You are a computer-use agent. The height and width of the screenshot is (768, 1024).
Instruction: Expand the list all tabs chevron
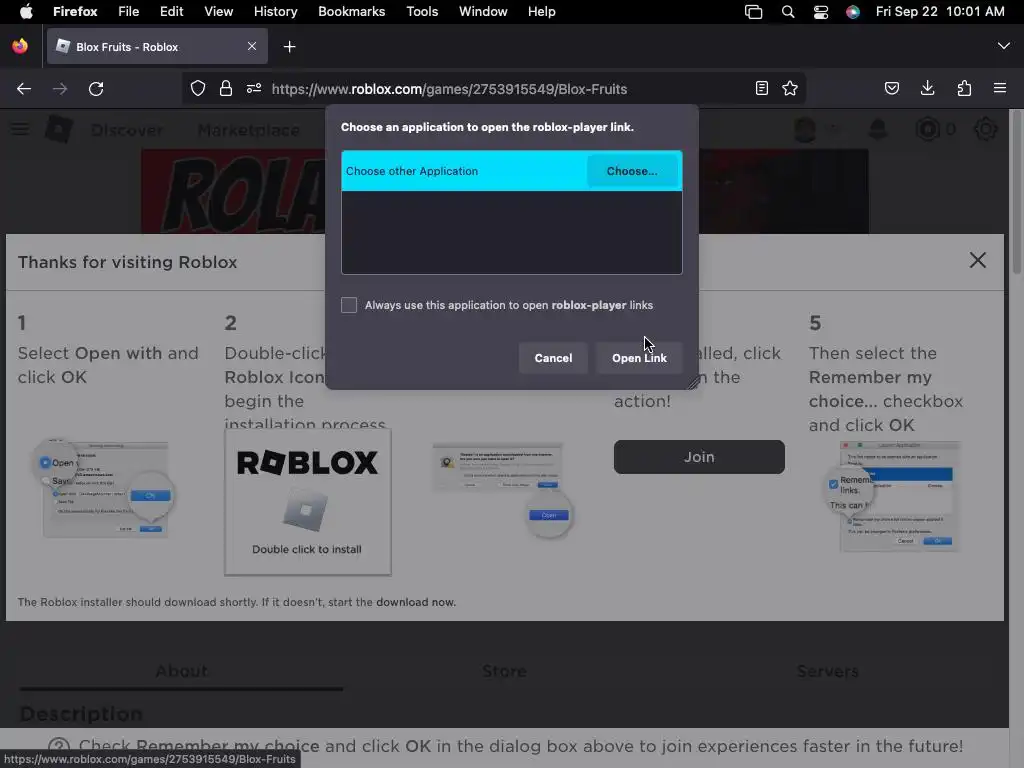[x=1003, y=46]
